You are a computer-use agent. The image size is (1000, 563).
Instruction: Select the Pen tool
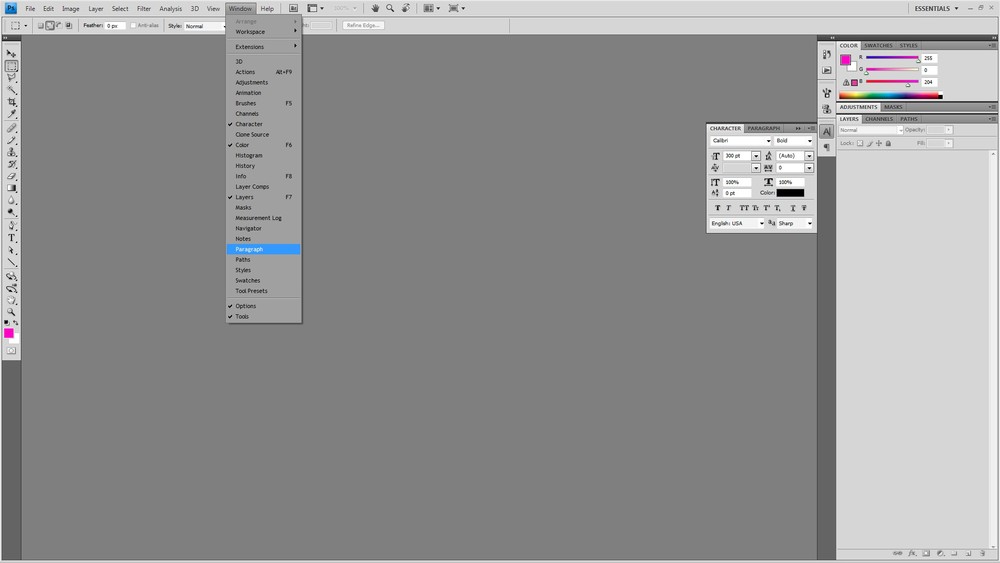(11, 226)
